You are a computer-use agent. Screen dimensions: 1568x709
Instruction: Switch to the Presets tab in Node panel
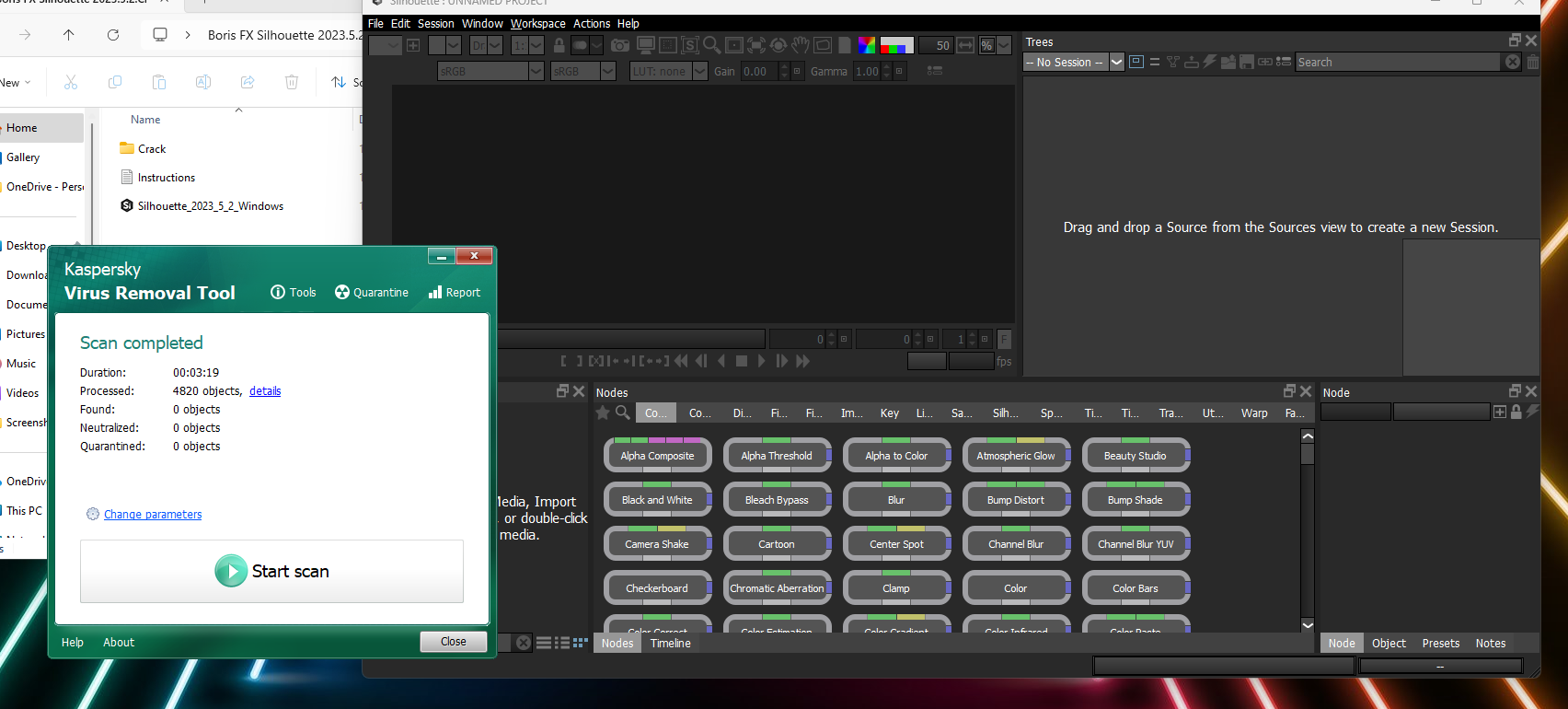(x=1441, y=643)
